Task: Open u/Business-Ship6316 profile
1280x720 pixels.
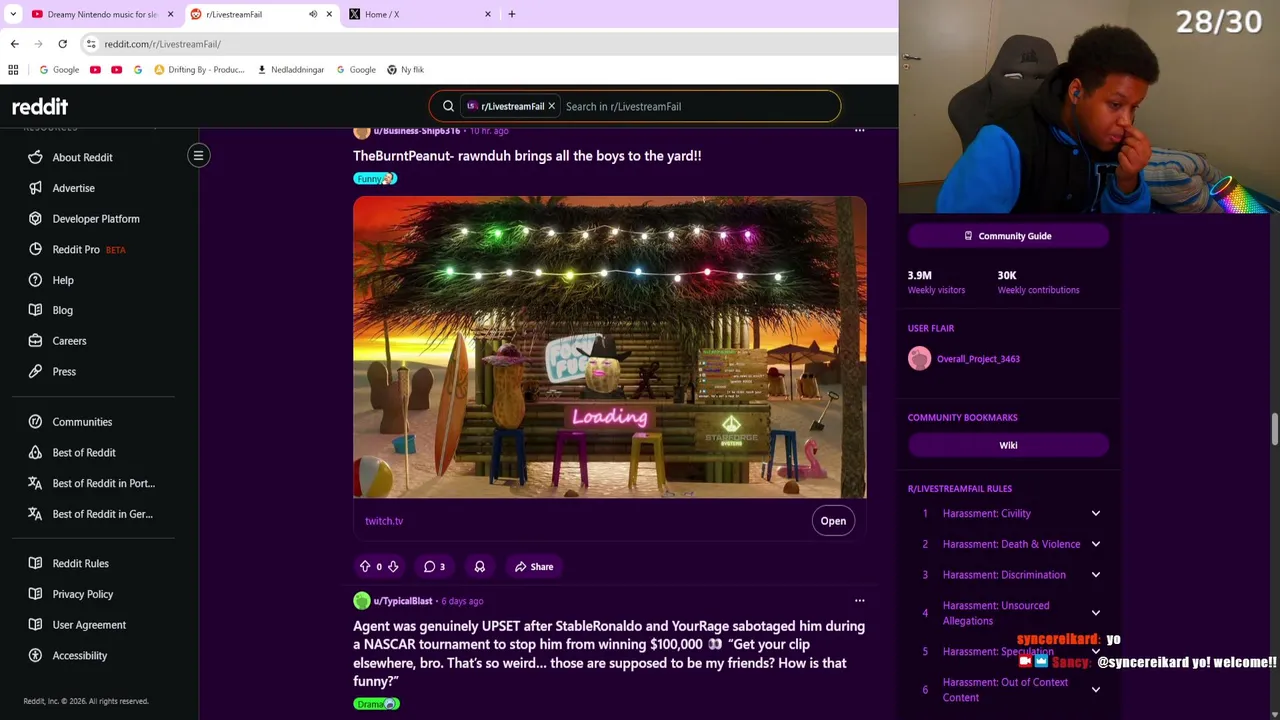Action: pyautogui.click(x=416, y=131)
